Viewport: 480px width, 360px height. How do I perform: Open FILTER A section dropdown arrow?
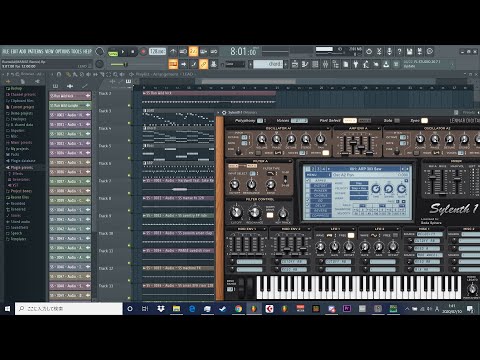click(x=290, y=161)
